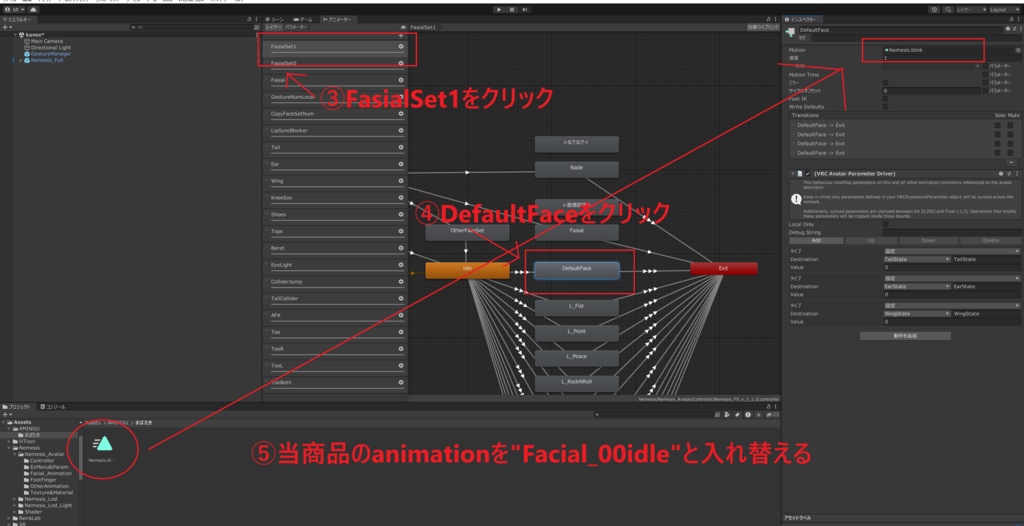
Task: Open the undo history icon
Action: 934,10
